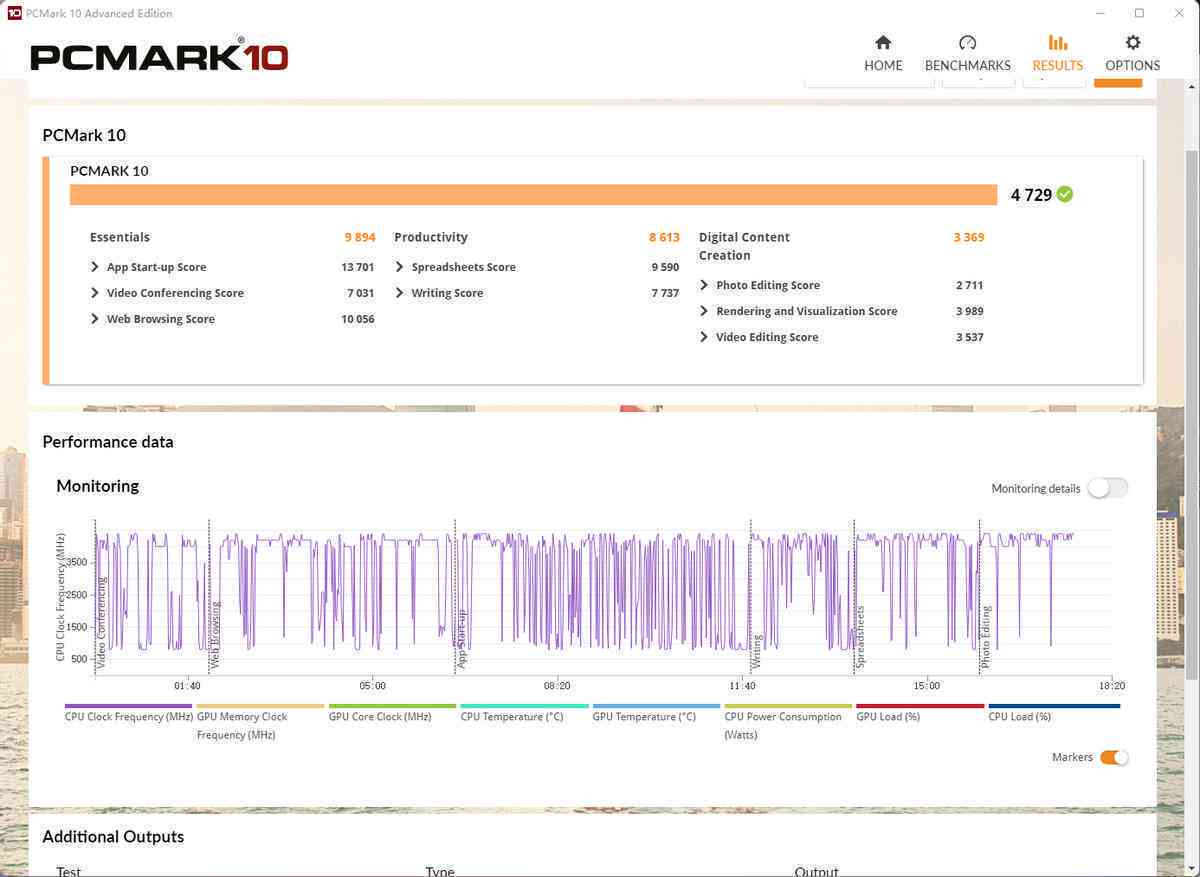Expand Web Browsing Score details

tap(95, 319)
